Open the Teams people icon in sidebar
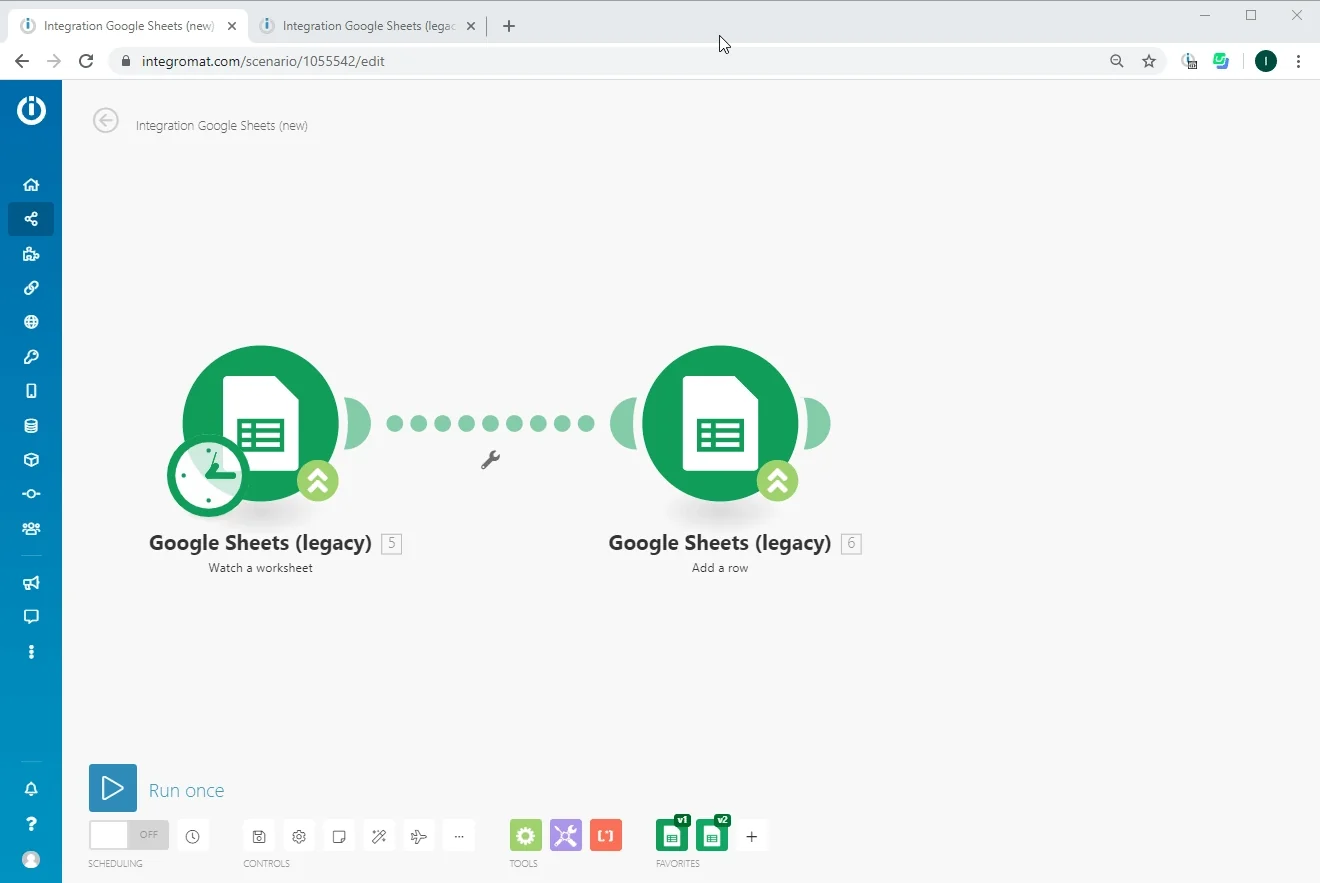 31,528
